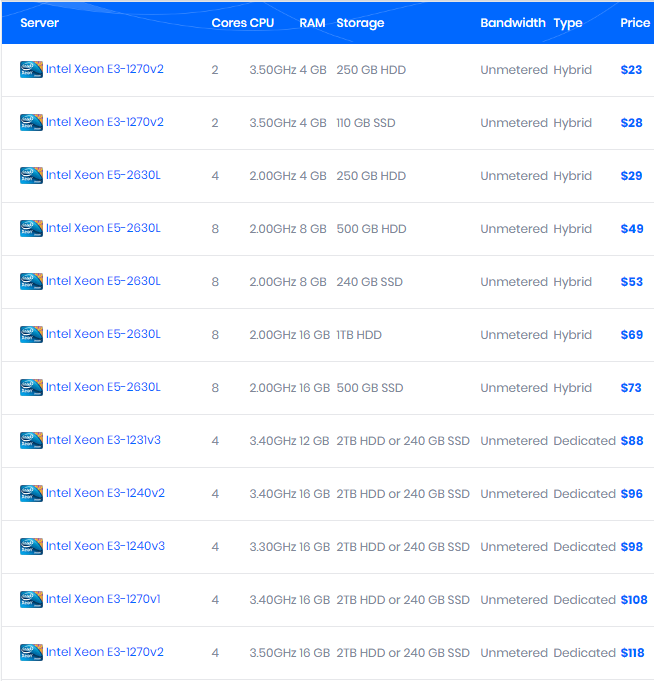Click the Price column header
The height and width of the screenshot is (681, 654).
tap(635, 23)
